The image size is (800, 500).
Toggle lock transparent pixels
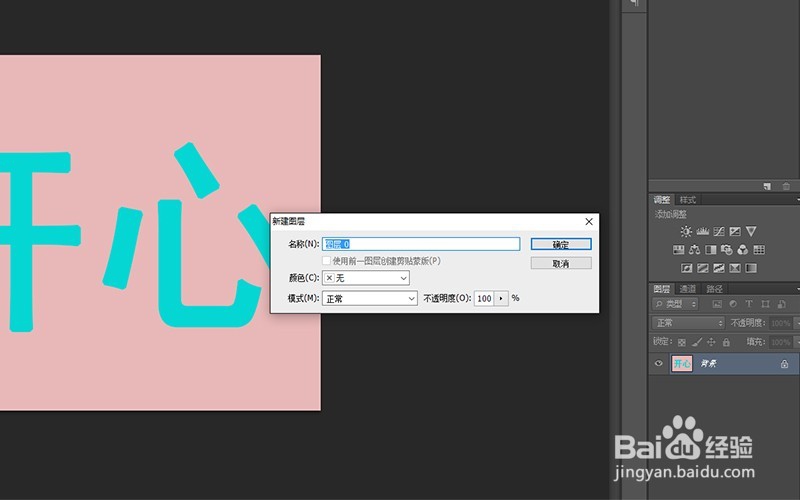point(682,342)
